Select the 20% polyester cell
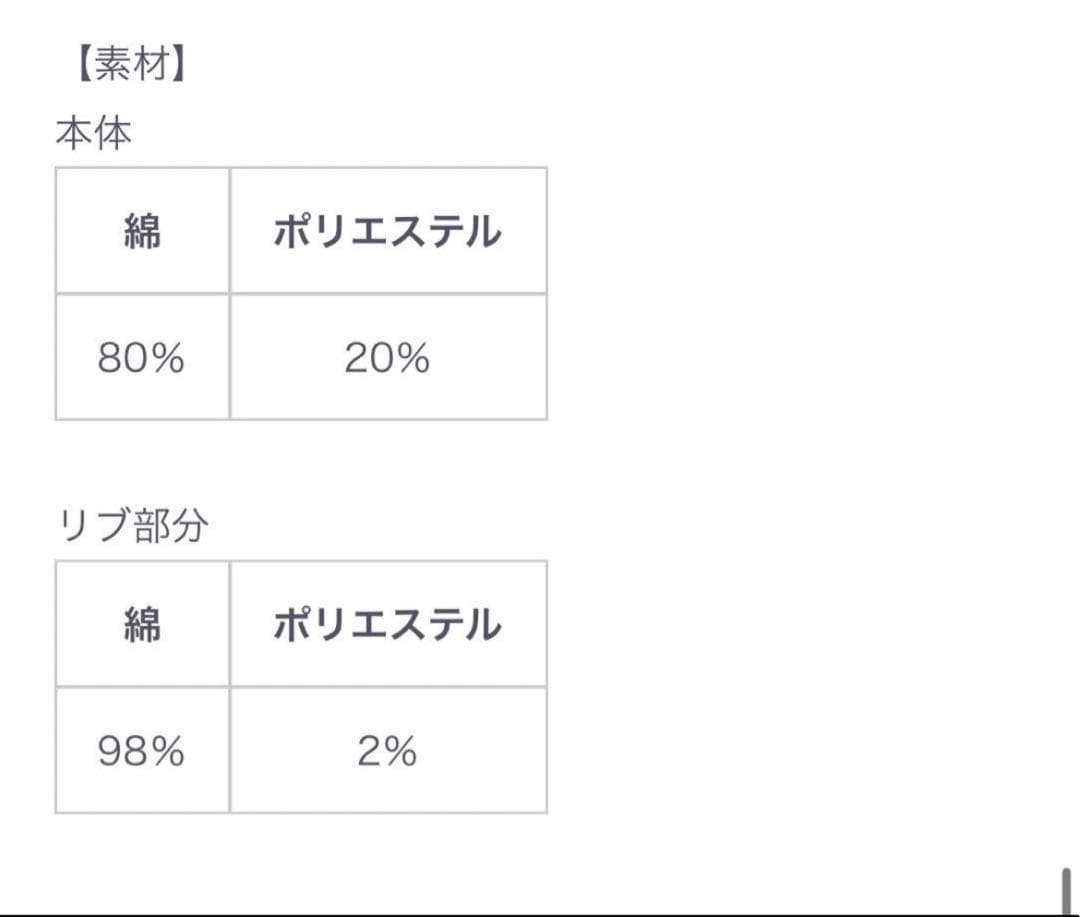 (387, 358)
